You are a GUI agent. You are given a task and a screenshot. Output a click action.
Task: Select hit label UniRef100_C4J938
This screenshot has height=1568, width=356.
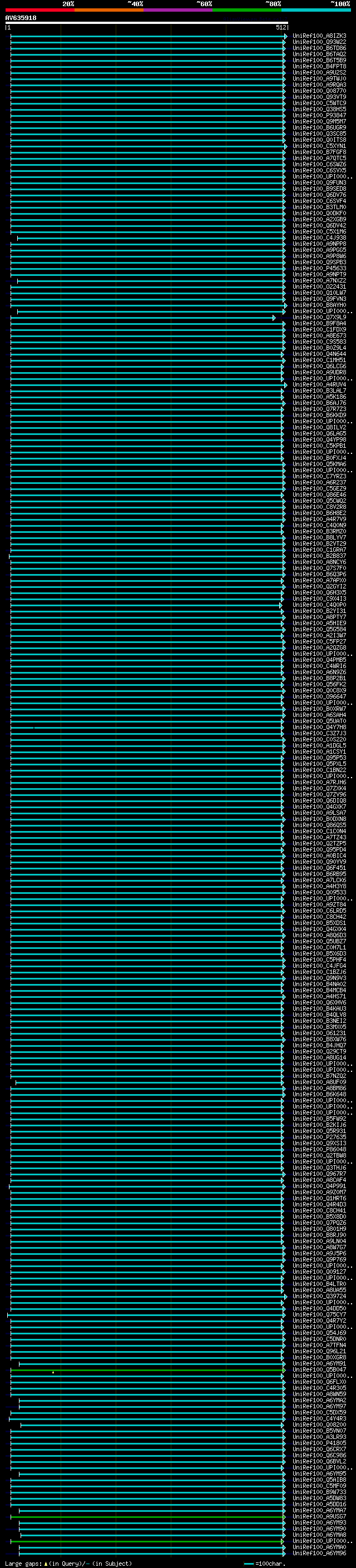click(319, 238)
